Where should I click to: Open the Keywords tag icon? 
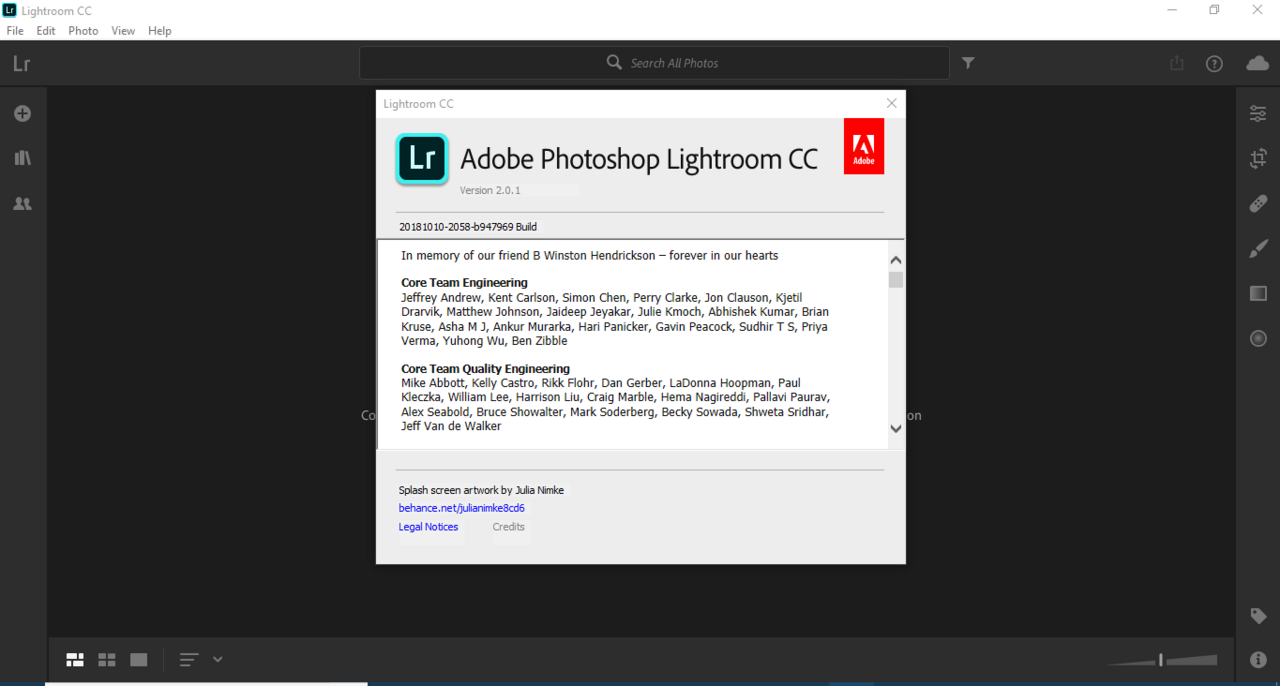coord(1258,616)
